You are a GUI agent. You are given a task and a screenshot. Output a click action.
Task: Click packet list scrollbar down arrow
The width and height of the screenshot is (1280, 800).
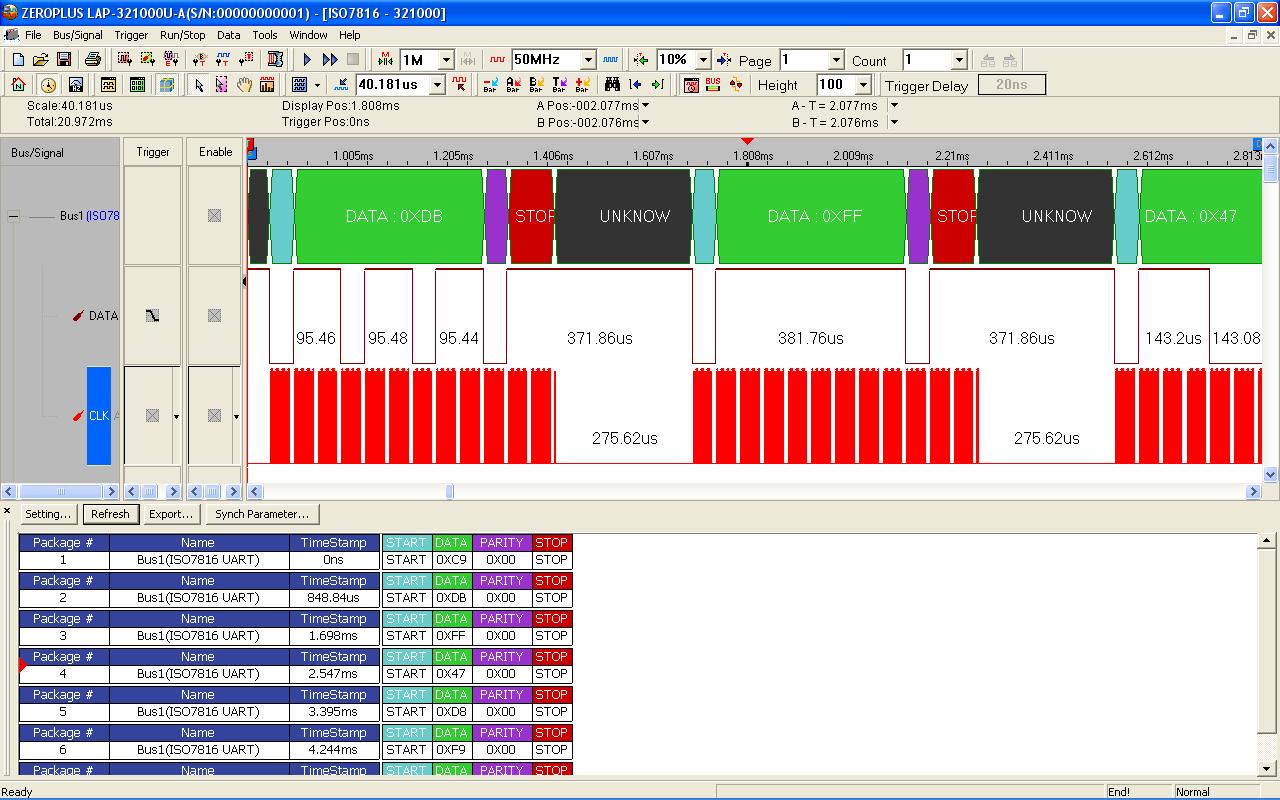coord(1267,768)
